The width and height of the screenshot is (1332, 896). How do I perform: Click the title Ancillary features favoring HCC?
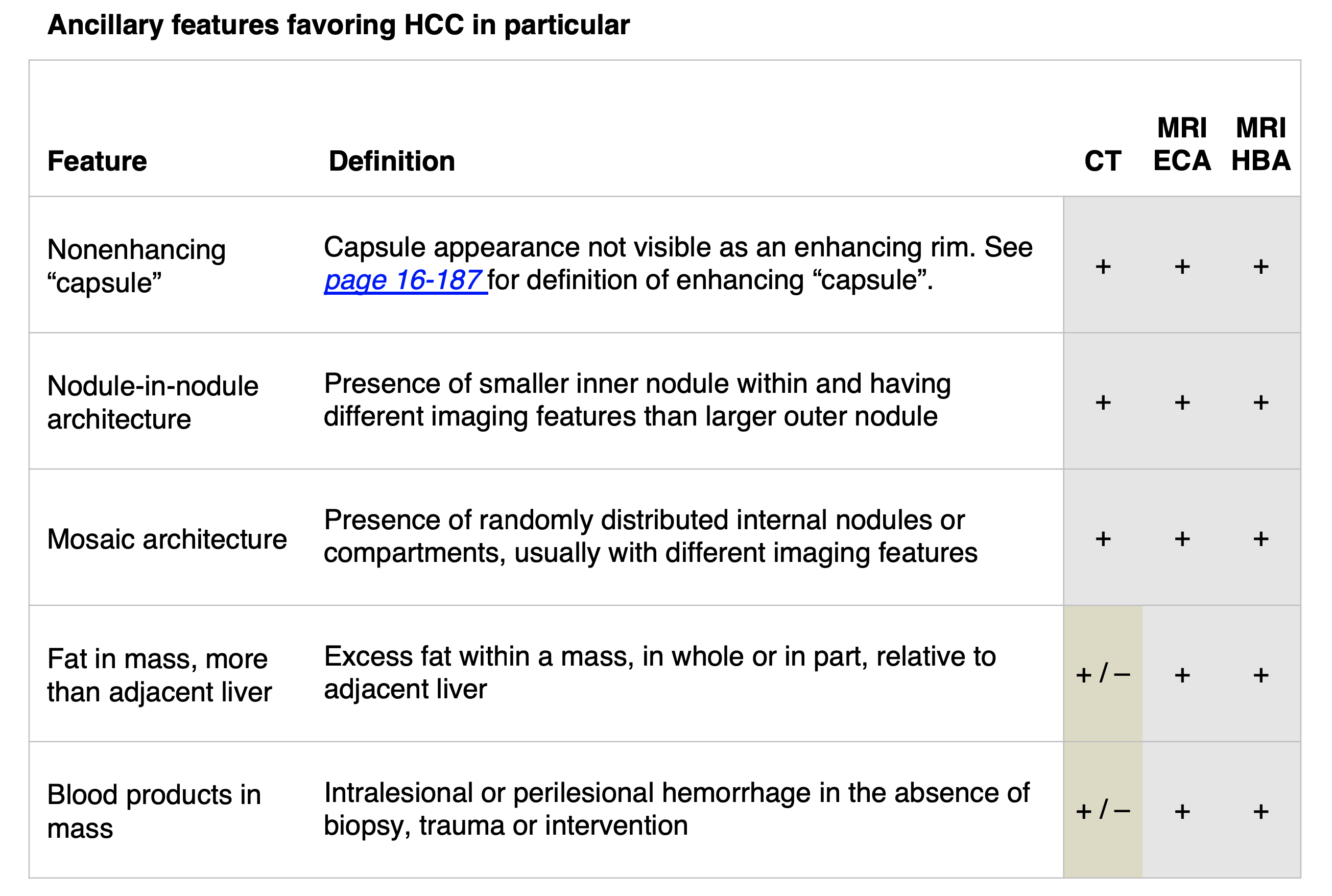click(338, 25)
